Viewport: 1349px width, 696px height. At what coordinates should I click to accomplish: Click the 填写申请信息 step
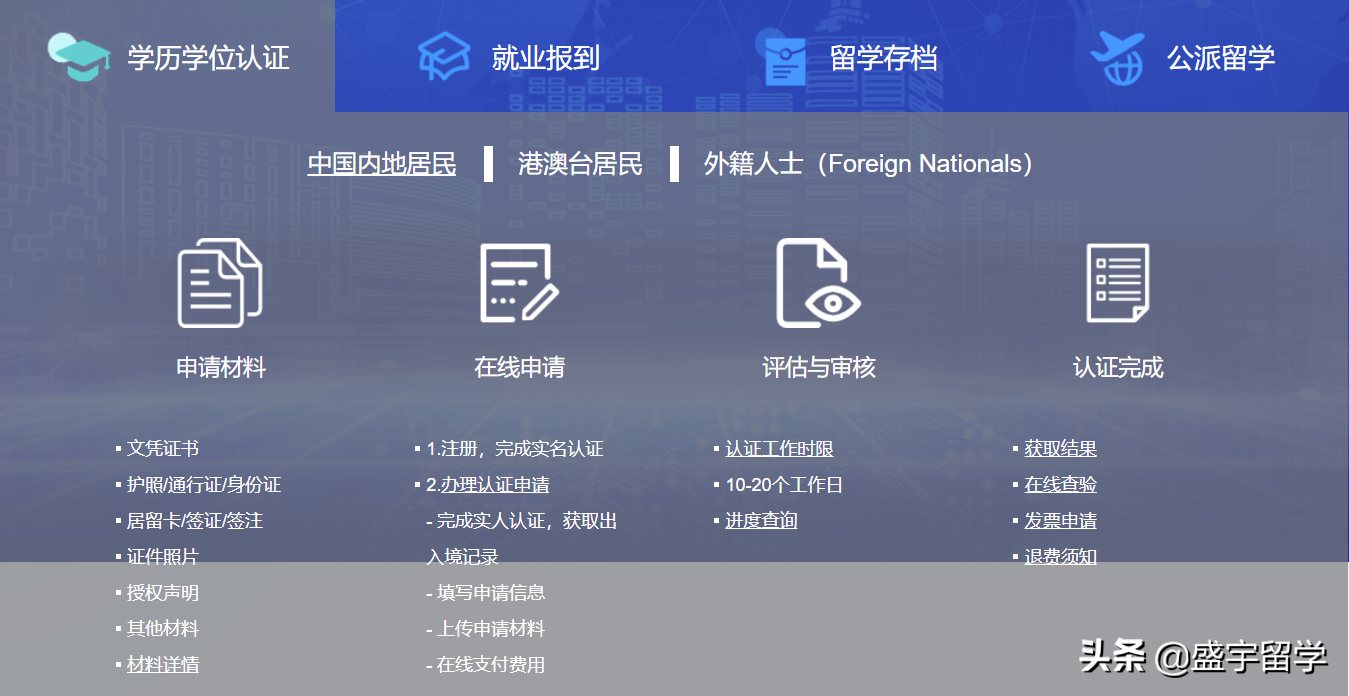point(486,593)
